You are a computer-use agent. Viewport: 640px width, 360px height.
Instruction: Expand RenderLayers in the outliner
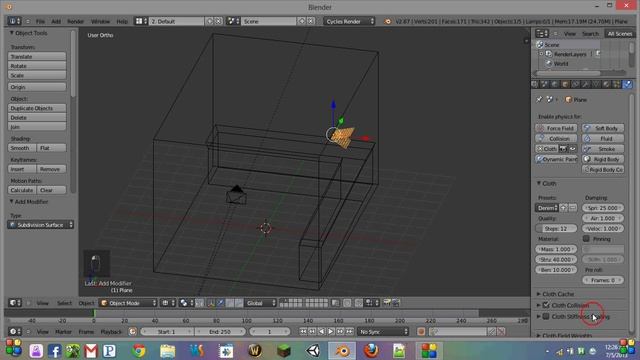click(x=542, y=54)
